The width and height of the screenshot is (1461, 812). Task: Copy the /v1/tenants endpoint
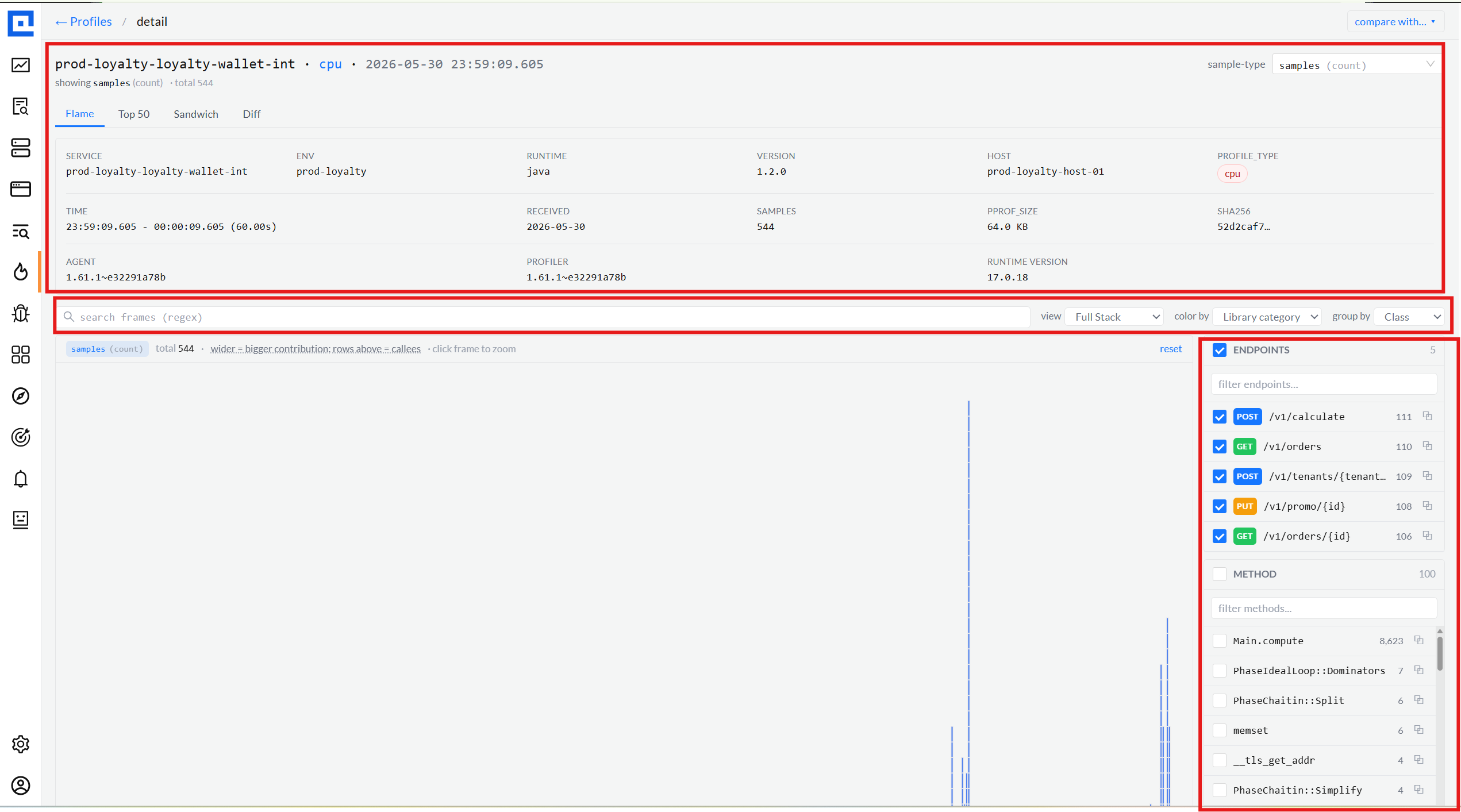coord(1428,476)
